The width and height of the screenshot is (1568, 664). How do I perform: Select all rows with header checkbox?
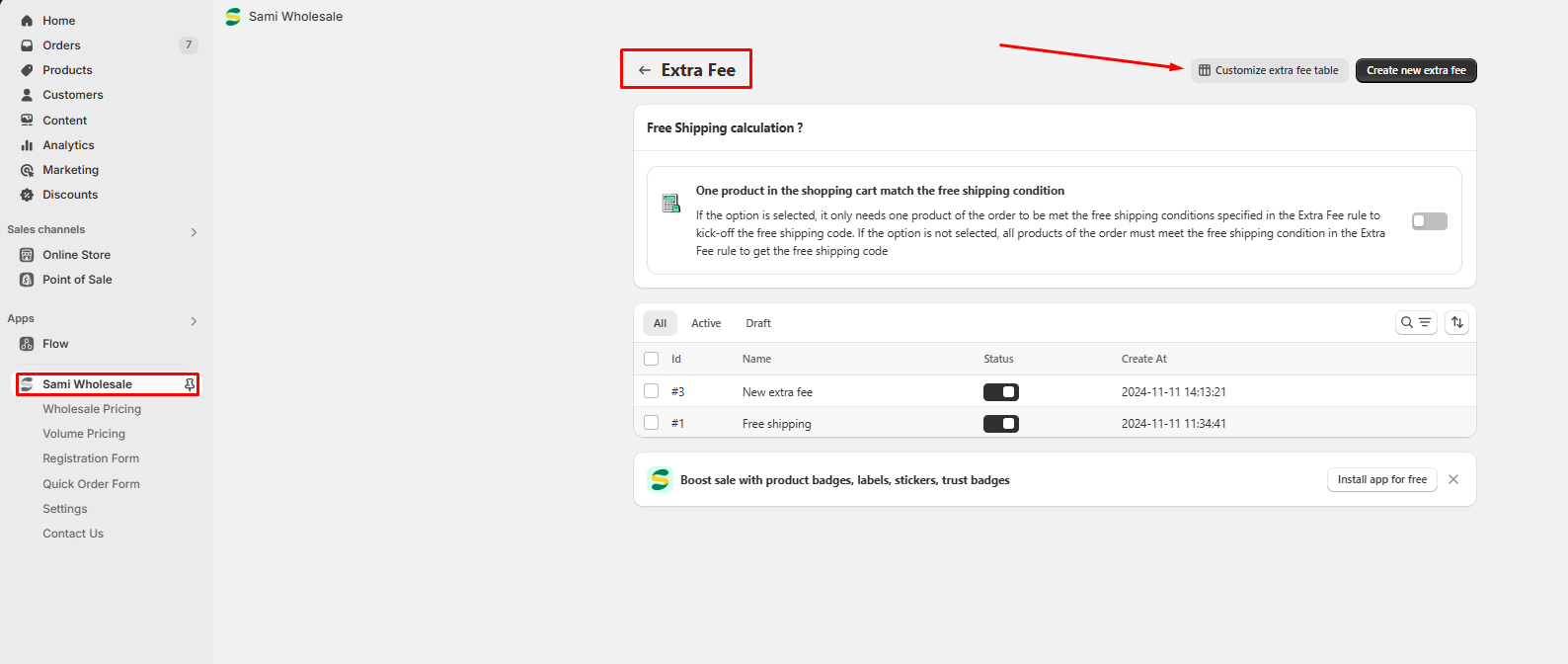point(651,359)
